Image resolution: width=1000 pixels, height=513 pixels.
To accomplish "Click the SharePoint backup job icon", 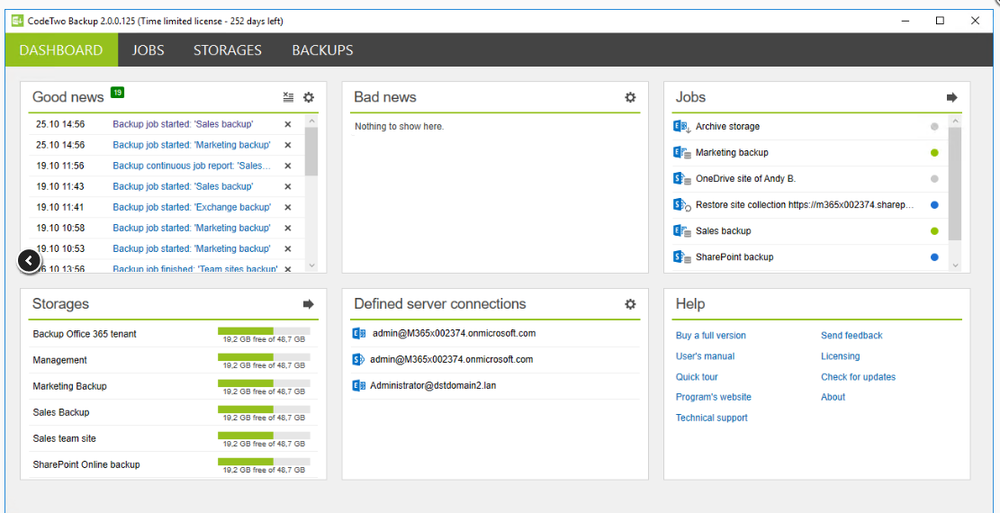I will 682,257.
